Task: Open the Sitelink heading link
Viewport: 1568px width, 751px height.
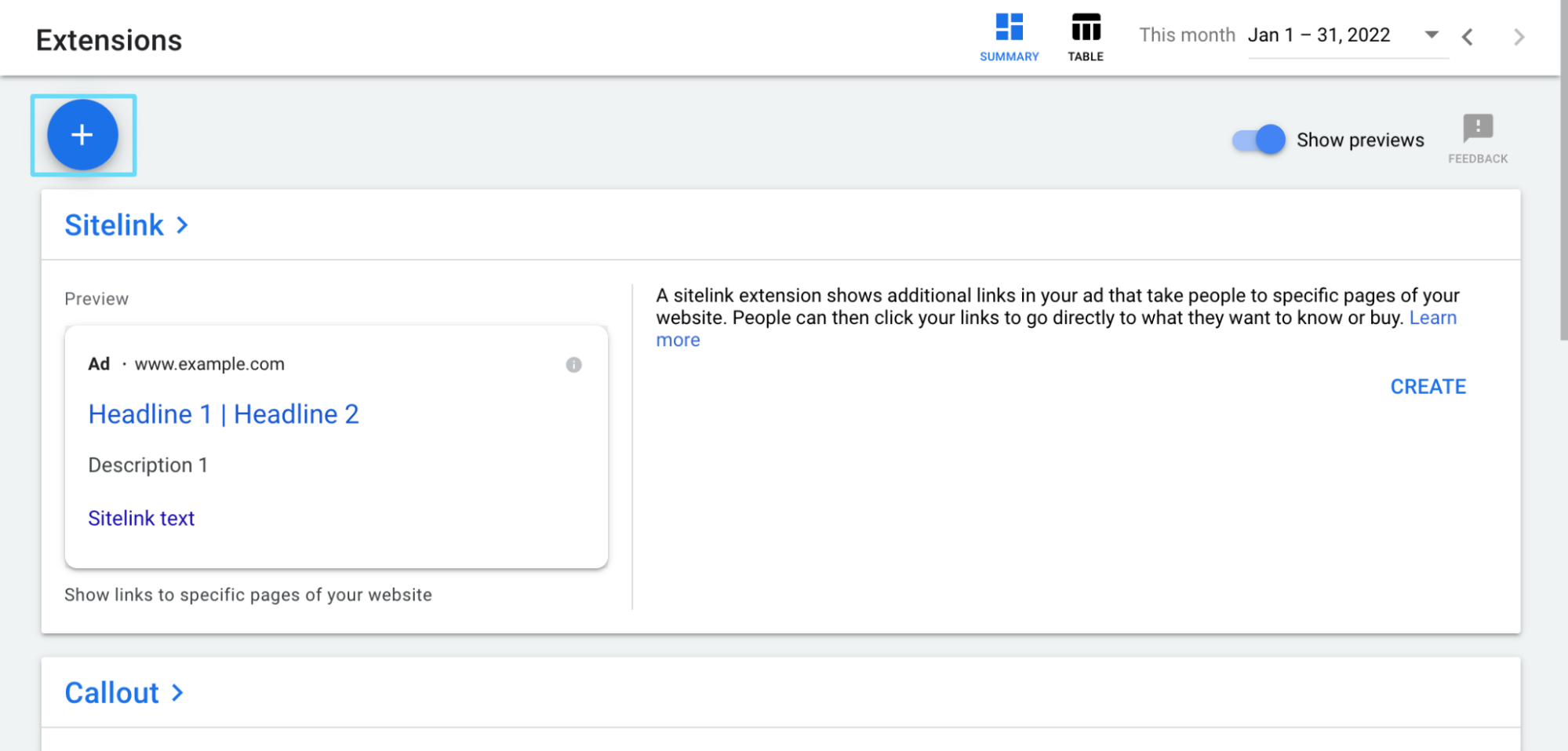Action: pyautogui.click(x=114, y=225)
